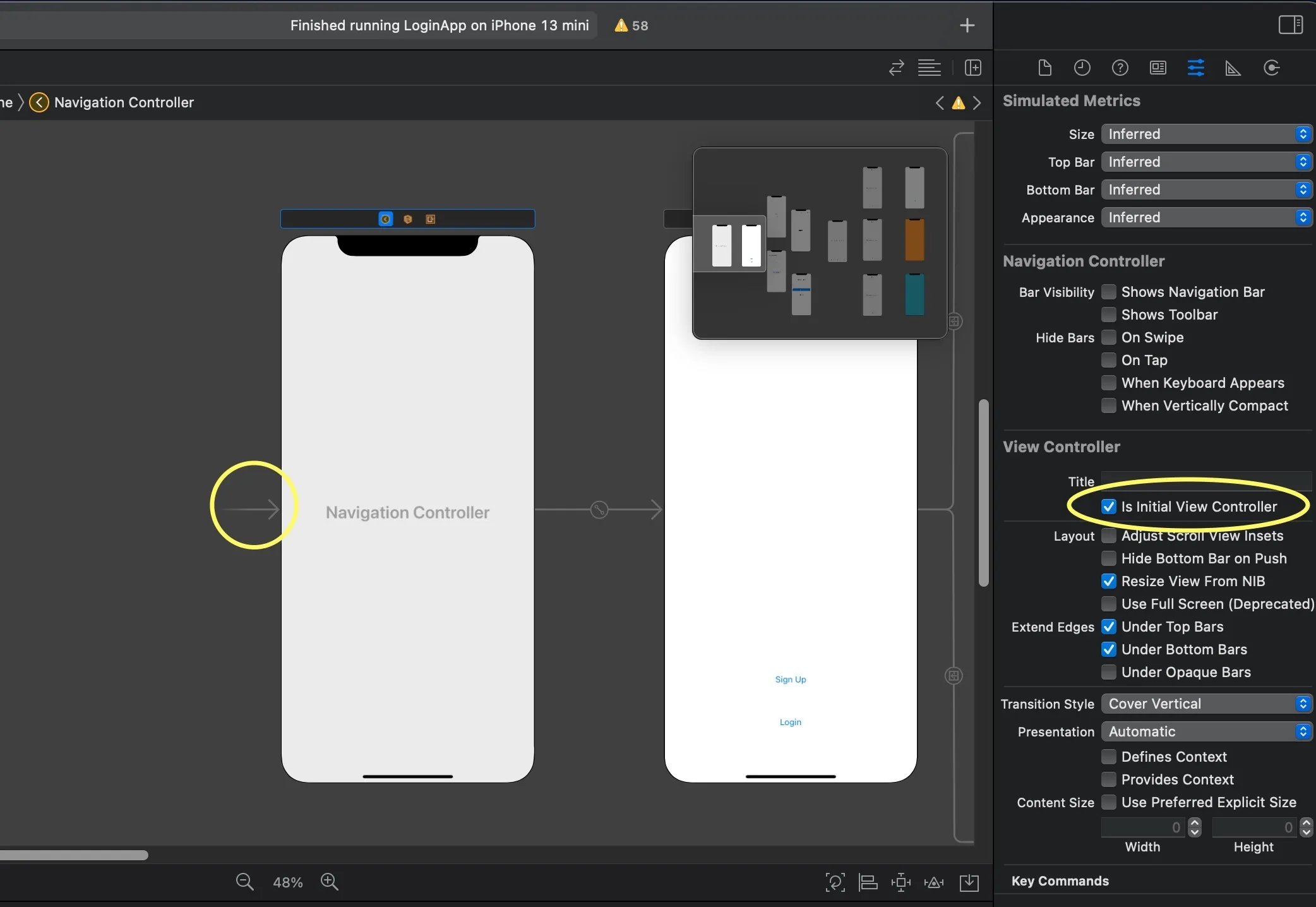This screenshot has width=1316, height=907.
Task: Toggle Hide Bottom Bar on Push
Action: pyautogui.click(x=1108, y=558)
